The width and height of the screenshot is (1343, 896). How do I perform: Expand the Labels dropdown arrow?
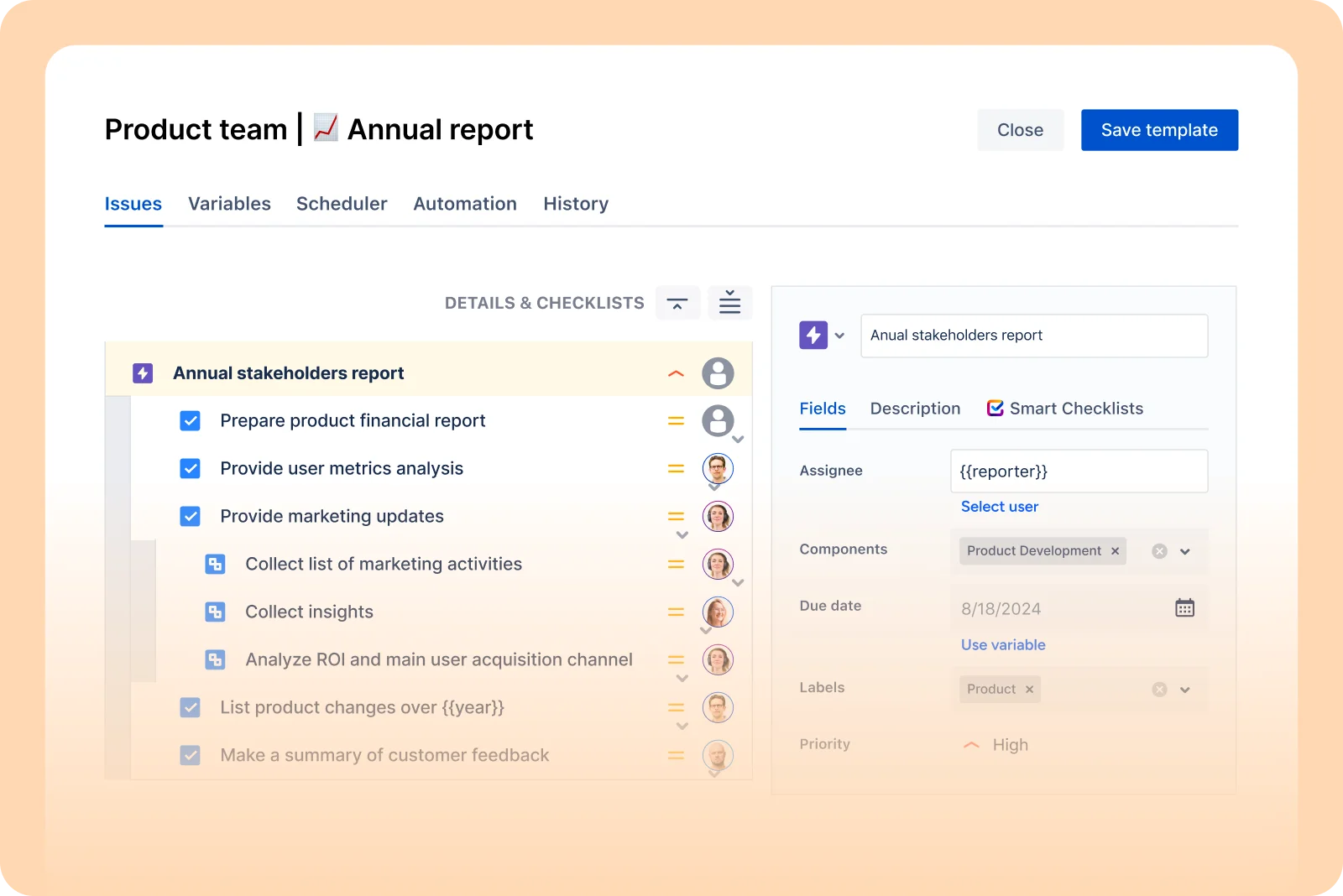click(1185, 690)
